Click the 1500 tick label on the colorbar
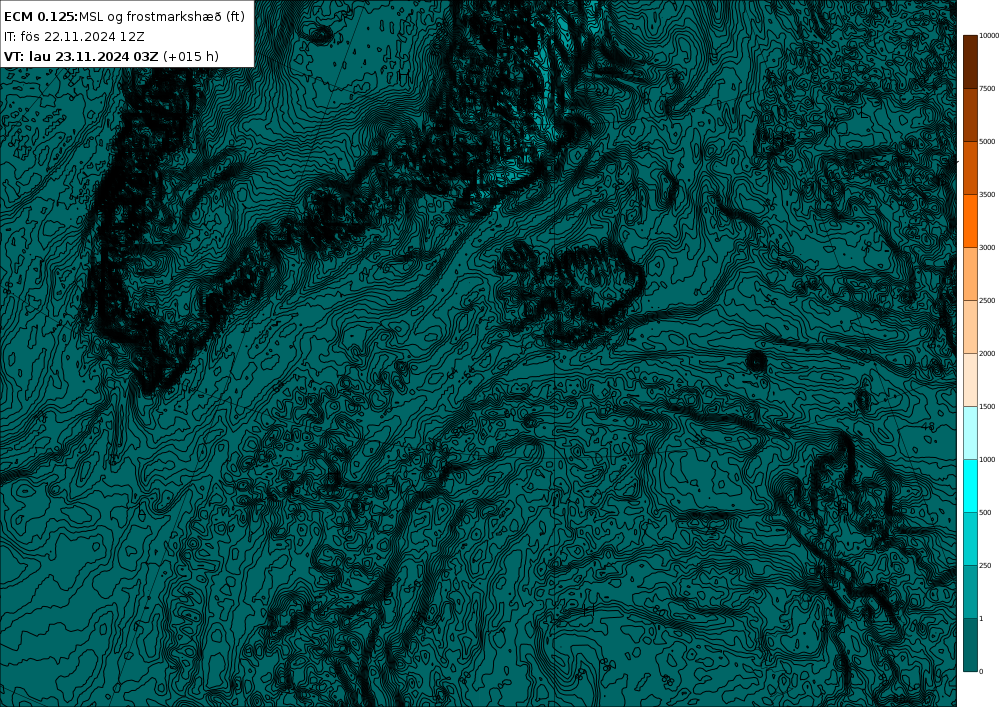The height and width of the screenshot is (707, 1000). pyautogui.click(x=987, y=406)
